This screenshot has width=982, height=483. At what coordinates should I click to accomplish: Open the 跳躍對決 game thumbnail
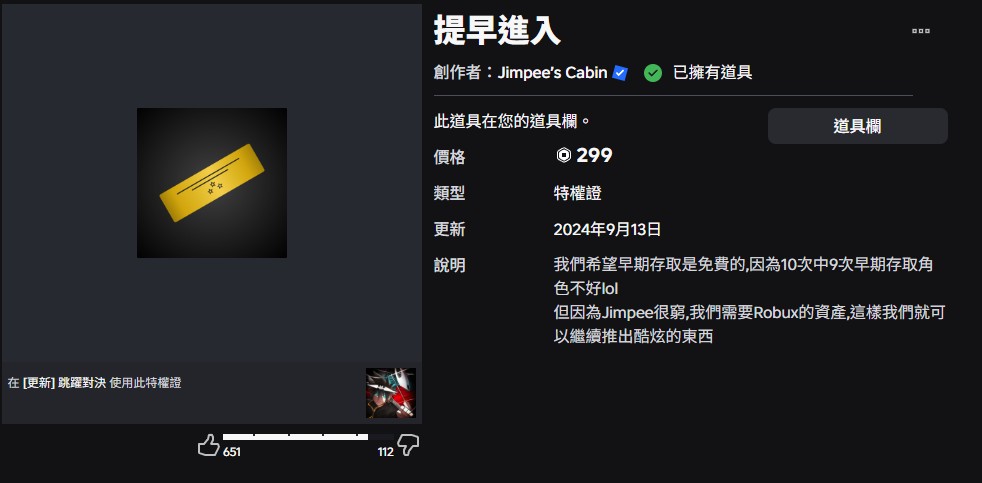tap(391, 393)
